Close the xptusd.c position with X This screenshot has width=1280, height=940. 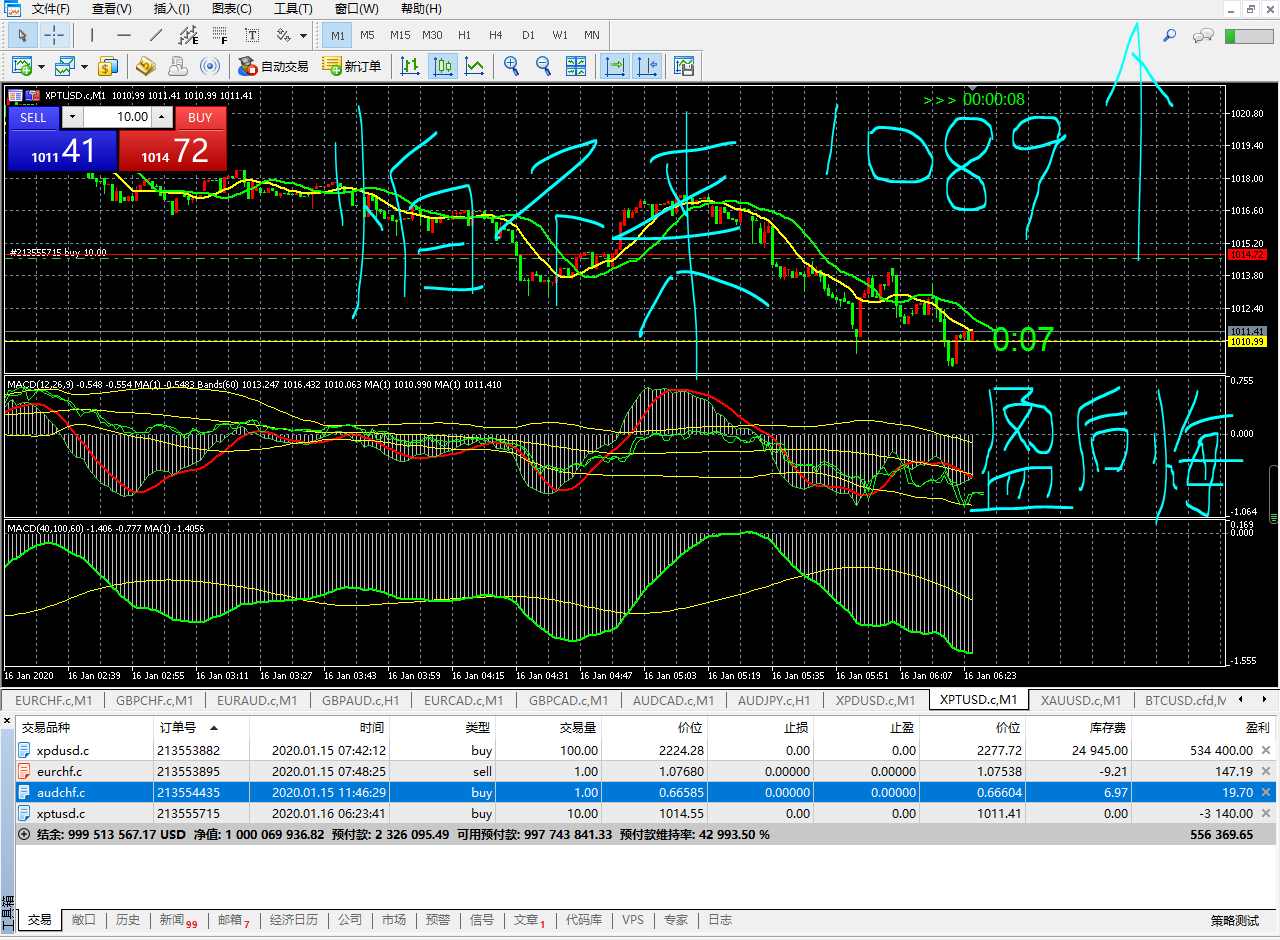pos(1266,813)
